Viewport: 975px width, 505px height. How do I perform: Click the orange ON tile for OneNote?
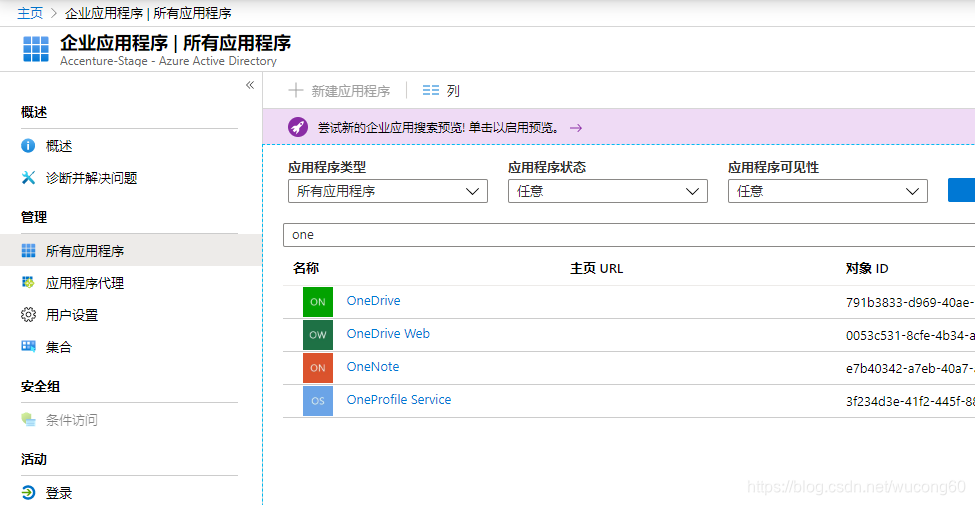click(318, 368)
